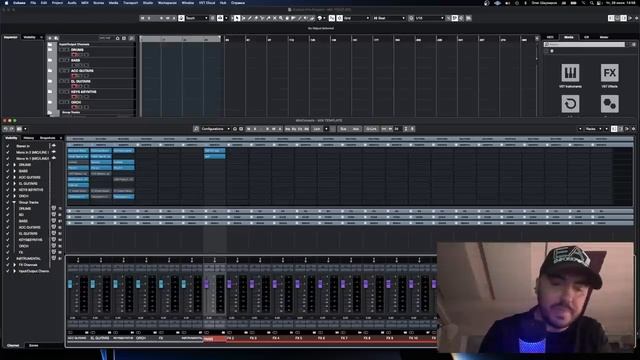Open the Workspaces menu
Screen dimensions: 640x360
pos(167,3)
